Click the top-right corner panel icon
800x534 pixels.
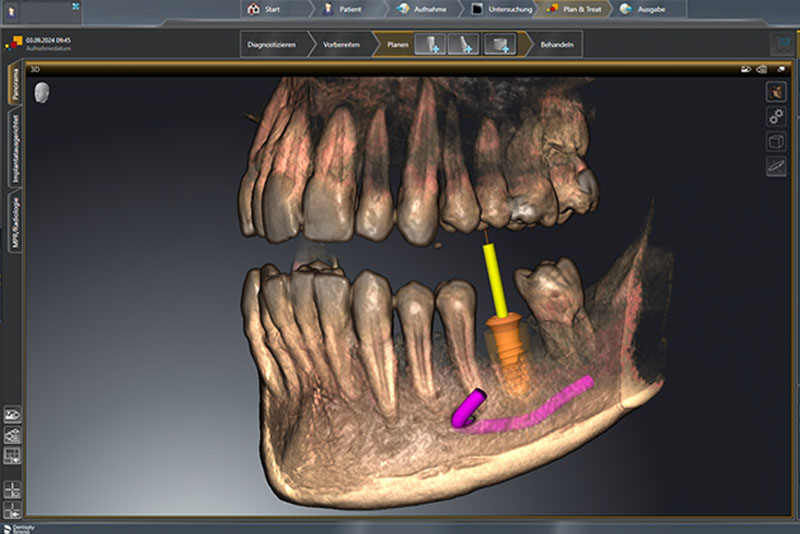tap(781, 44)
